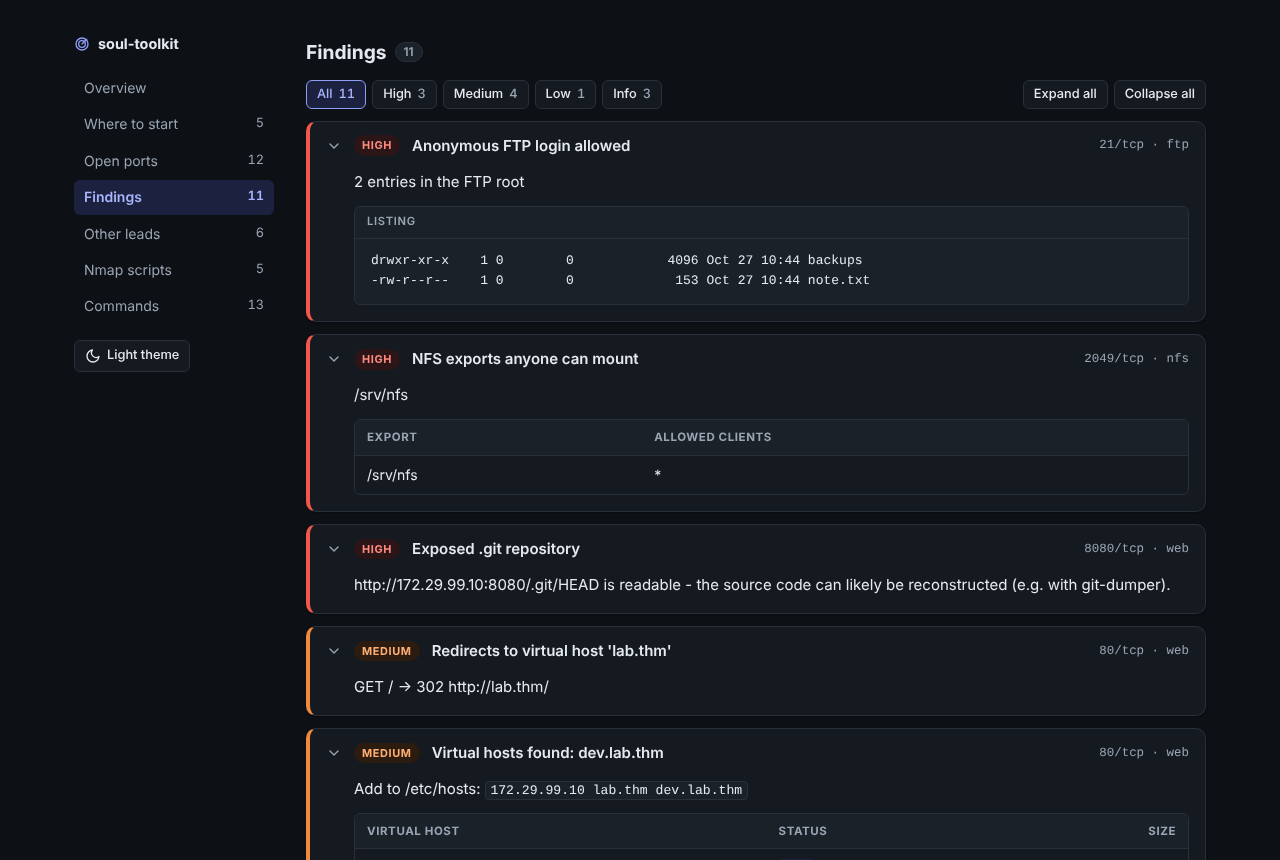Click the 172.29.99.10 lab.thm dev.lab.thm hosts entry
The width and height of the screenshot is (1280, 860).
(616, 790)
